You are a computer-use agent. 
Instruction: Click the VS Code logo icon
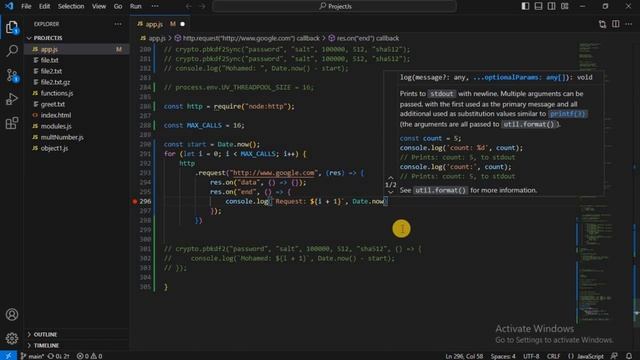[x=9, y=6]
